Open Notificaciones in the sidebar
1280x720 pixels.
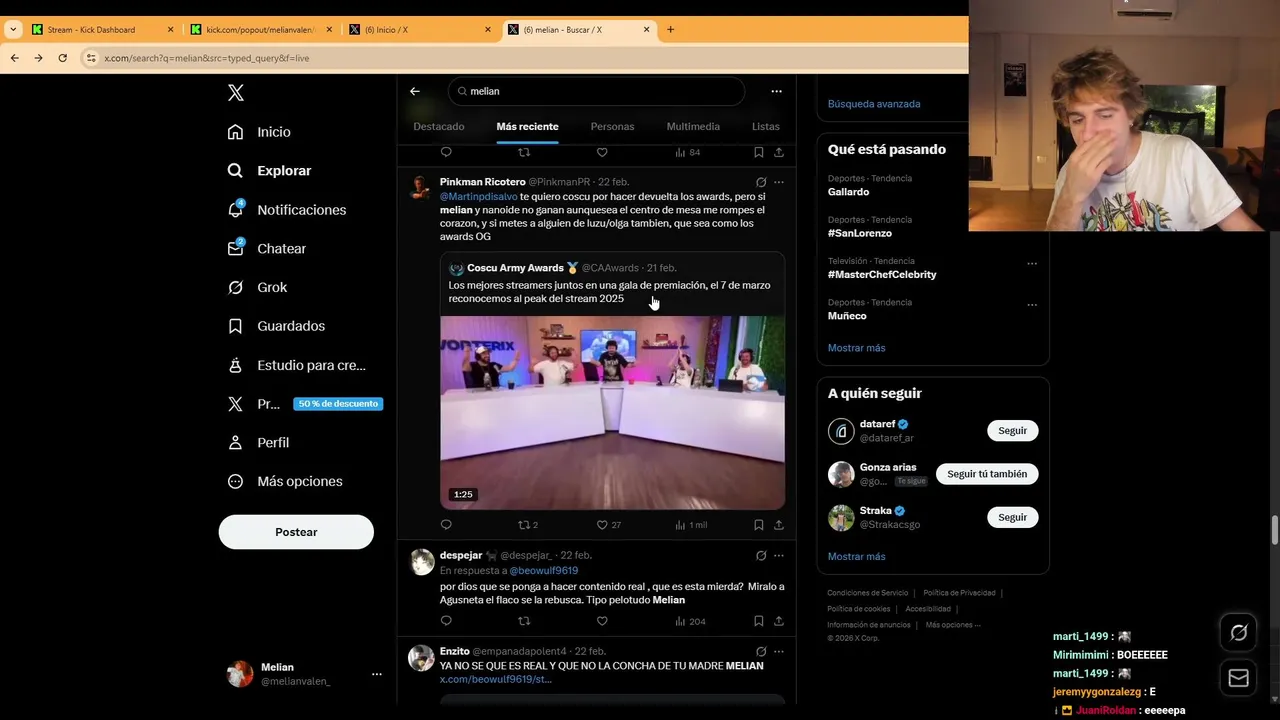[286, 210]
